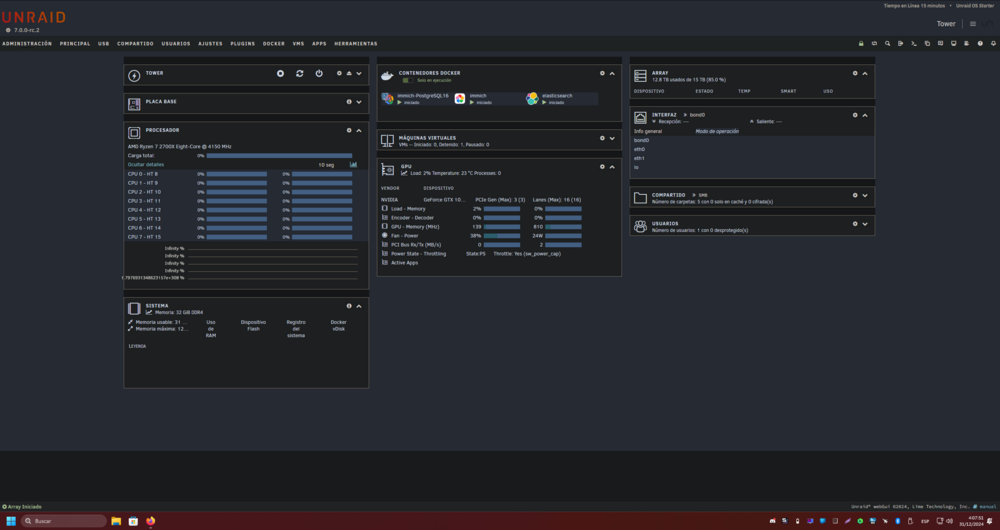Click the info monitor icon in the top toolbar
The width and height of the screenshot is (1000, 530).
coord(953,43)
